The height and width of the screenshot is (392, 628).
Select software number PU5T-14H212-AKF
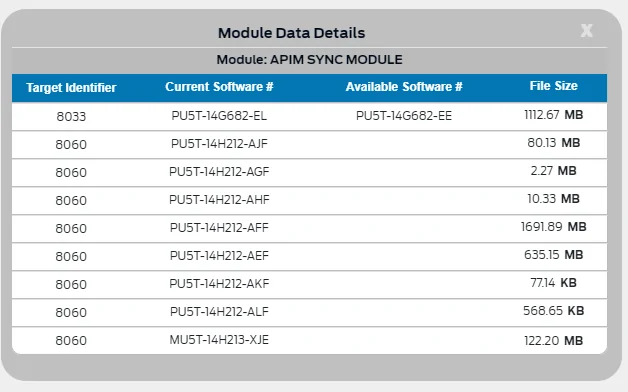tap(219, 284)
